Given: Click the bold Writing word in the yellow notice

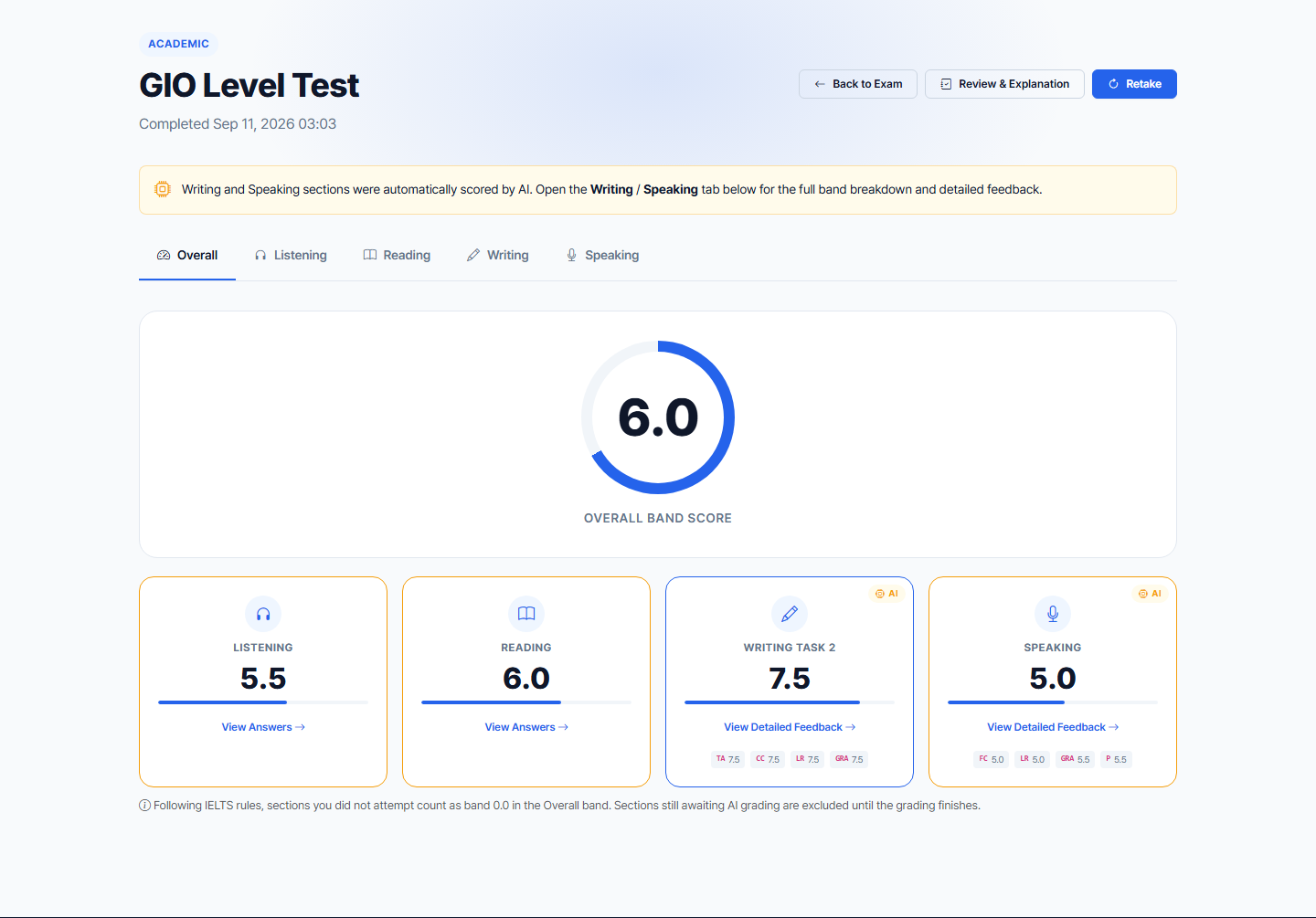Looking at the screenshot, I should (611, 189).
